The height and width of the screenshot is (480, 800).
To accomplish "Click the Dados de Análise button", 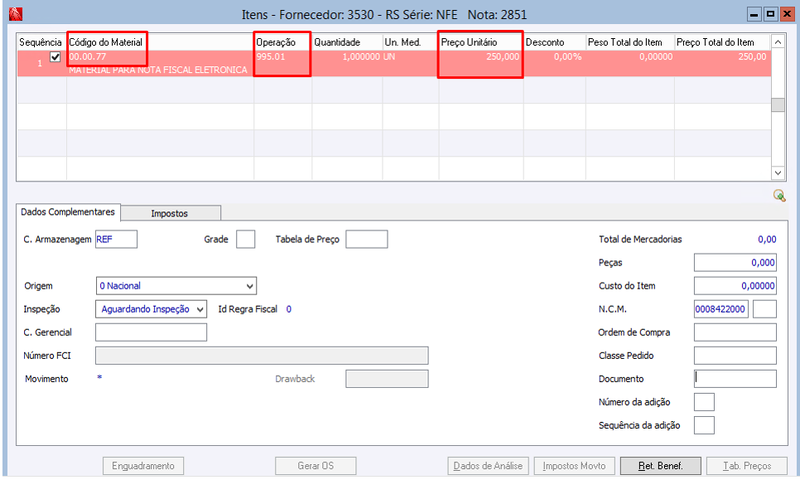I will [x=488, y=466].
